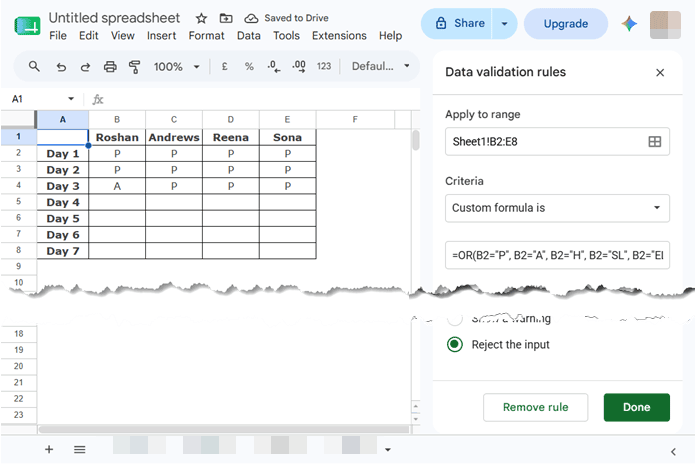Edit the Apply to range field
Viewport: 696px width, 464px height.
pos(557,142)
